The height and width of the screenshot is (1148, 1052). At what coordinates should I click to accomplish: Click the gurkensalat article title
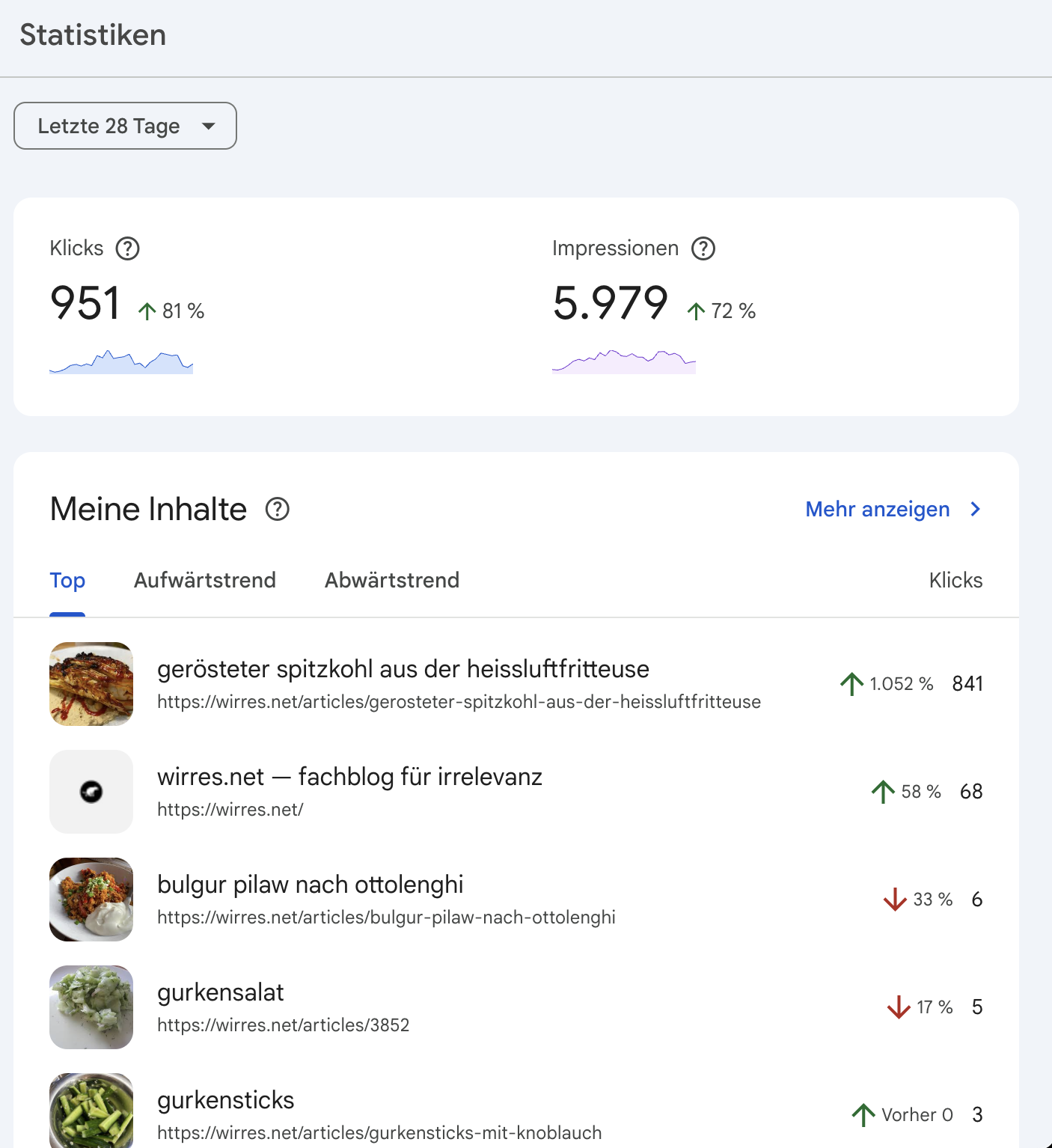pos(220,992)
